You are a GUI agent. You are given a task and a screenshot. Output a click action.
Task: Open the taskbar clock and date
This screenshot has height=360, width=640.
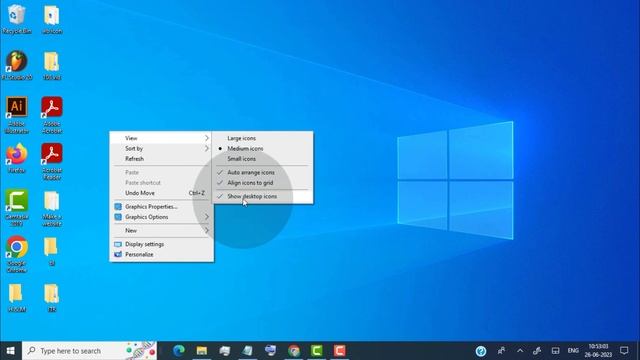(x=598, y=351)
